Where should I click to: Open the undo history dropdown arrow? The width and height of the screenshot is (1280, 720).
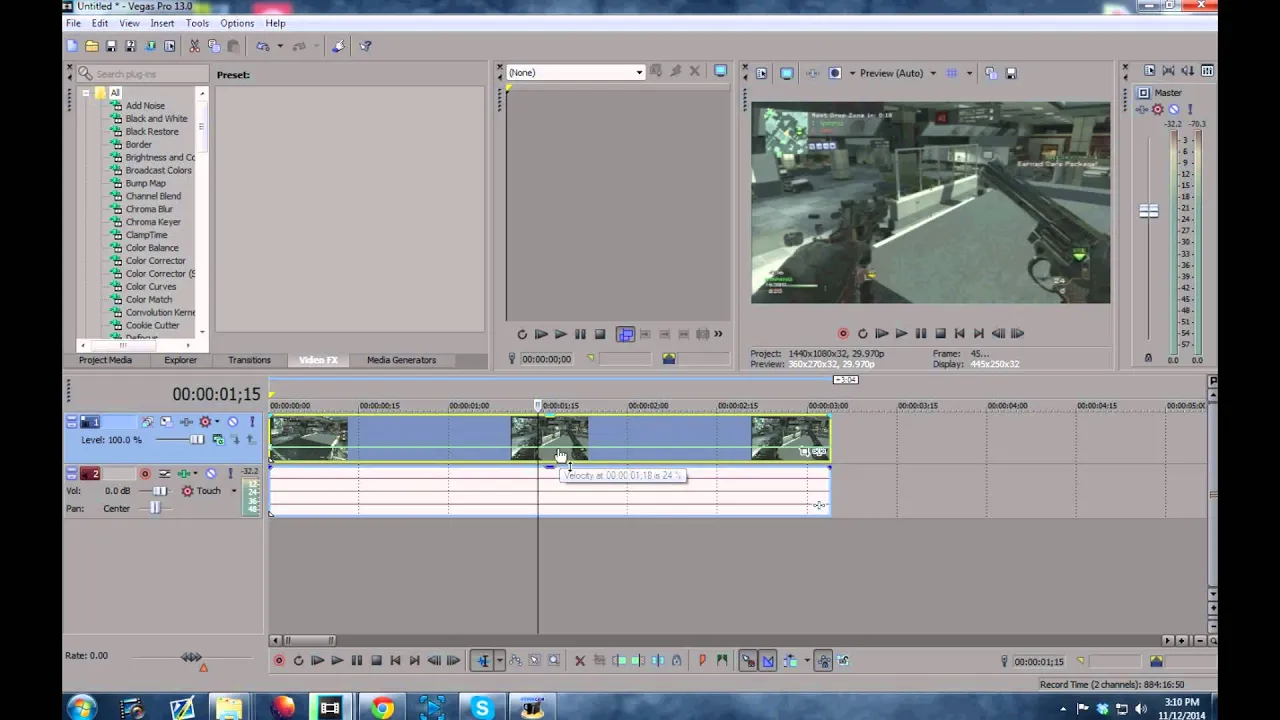click(x=279, y=46)
